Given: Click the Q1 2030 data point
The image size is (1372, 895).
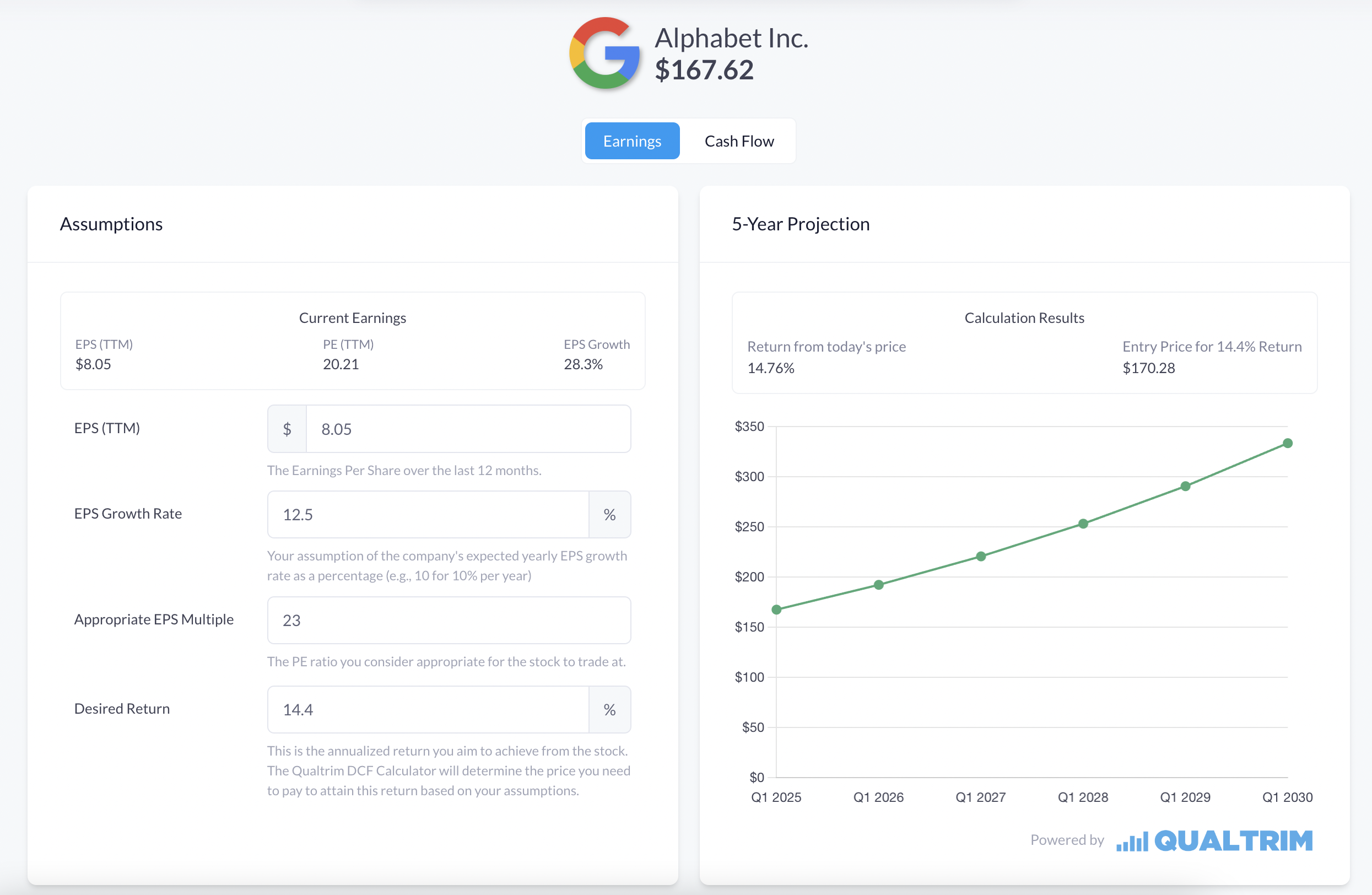Looking at the screenshot, I should coord(1287,444).
